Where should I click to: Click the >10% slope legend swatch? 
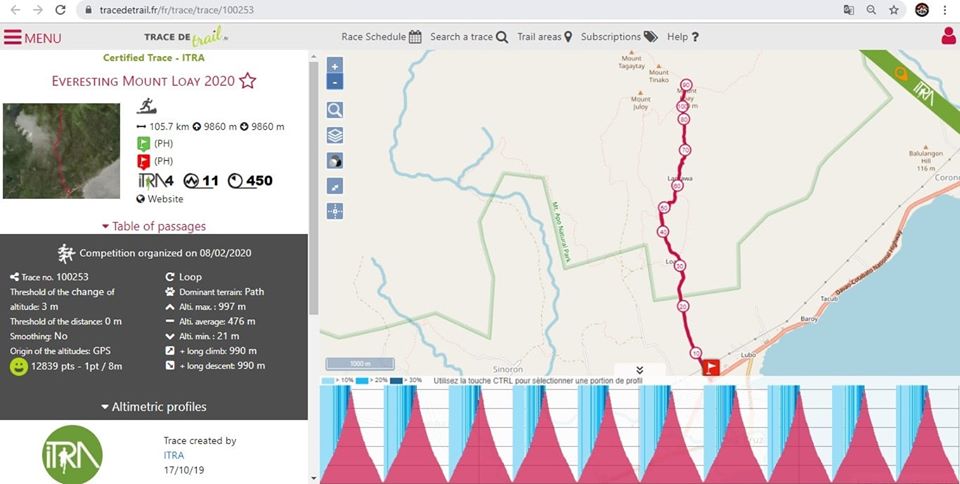coord(328,381)
